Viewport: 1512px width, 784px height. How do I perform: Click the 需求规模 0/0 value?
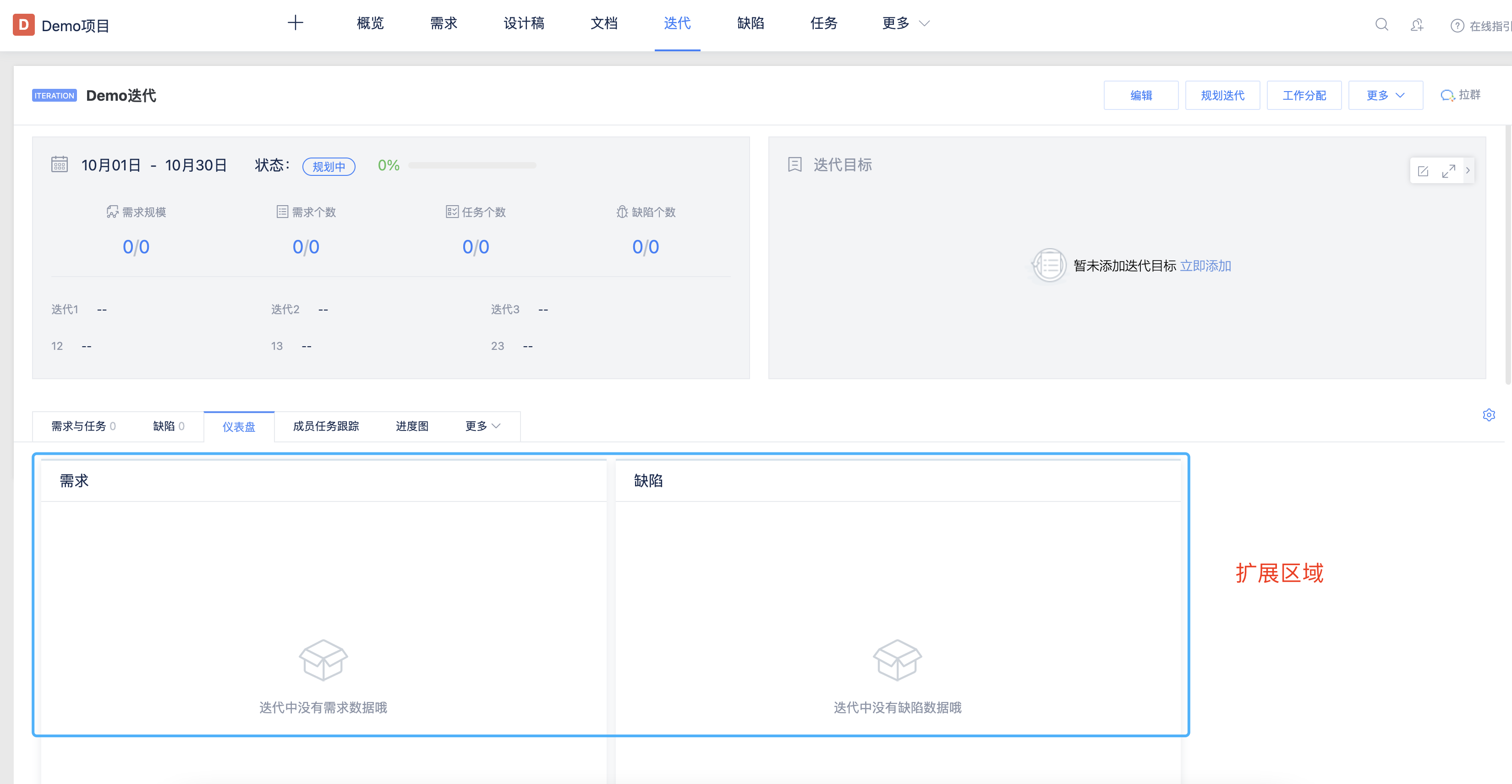point(136,246)
